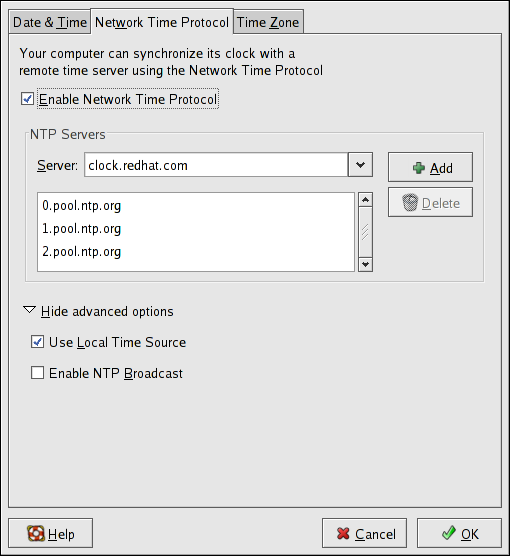510x556 pixels.
Task: Click the red X Cancel icon
Action: [343, 533]
